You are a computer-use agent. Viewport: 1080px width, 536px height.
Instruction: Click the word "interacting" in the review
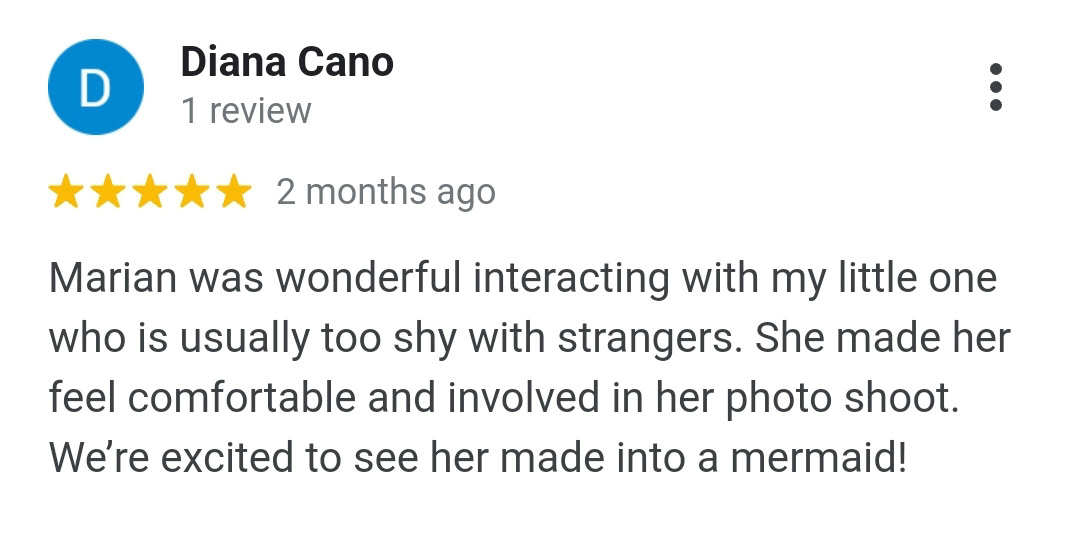coord(572,279)
